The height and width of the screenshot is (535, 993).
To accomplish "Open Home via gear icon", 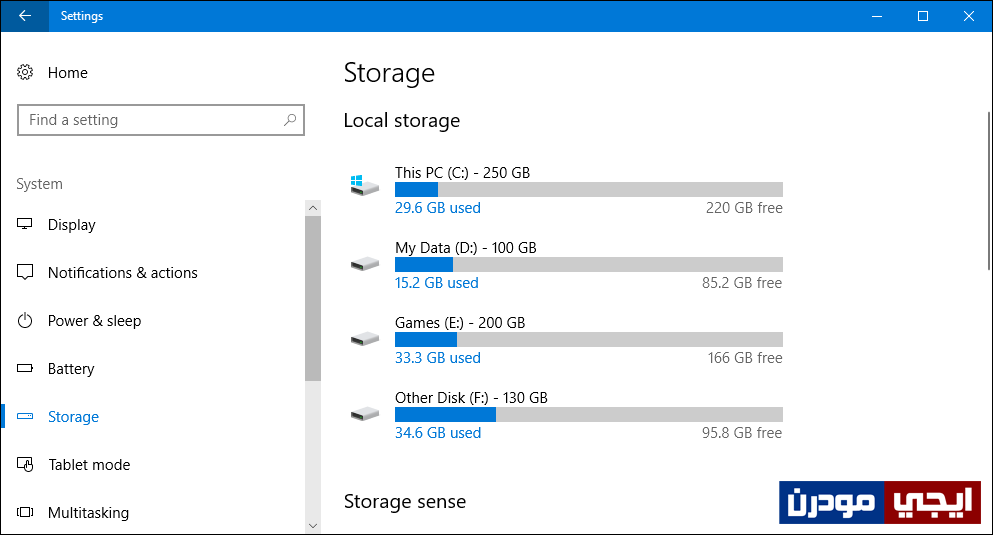I will coord(25,72).
